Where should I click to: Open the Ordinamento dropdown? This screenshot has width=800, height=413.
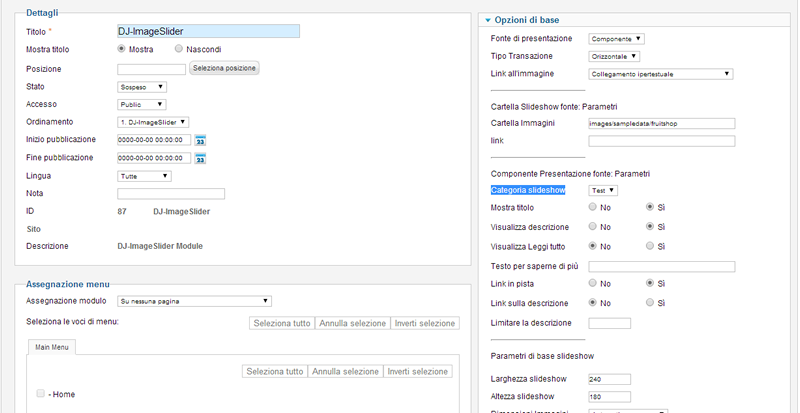coord(153,123)
